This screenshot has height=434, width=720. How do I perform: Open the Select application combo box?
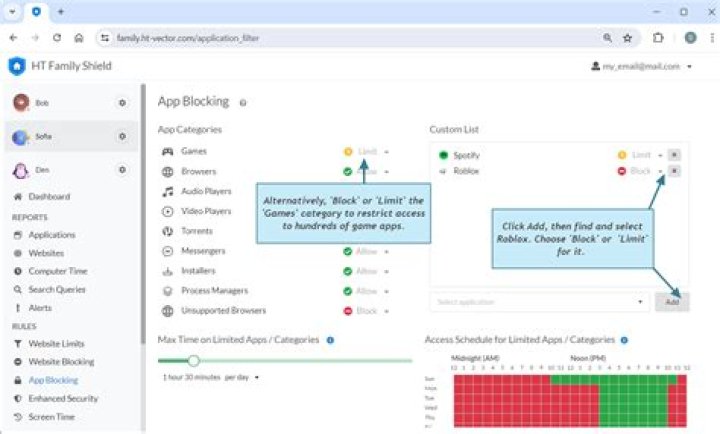[x=539, y=301]
